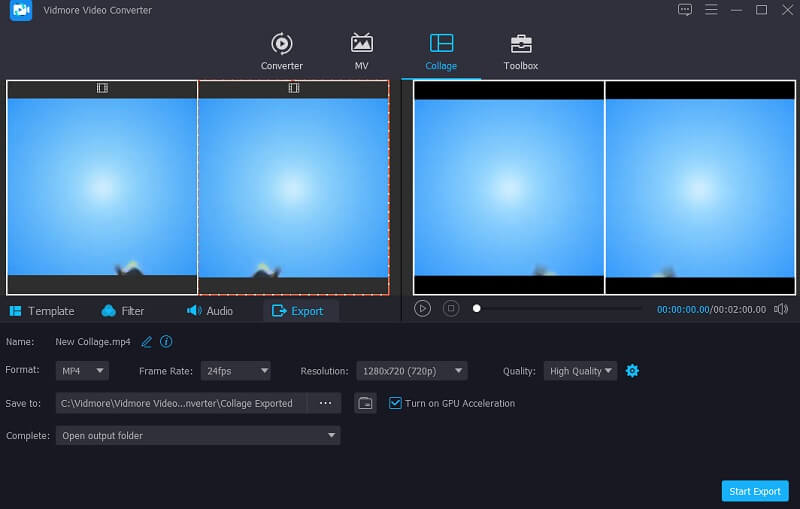Open the Toolbox tab

coord(520,52)
